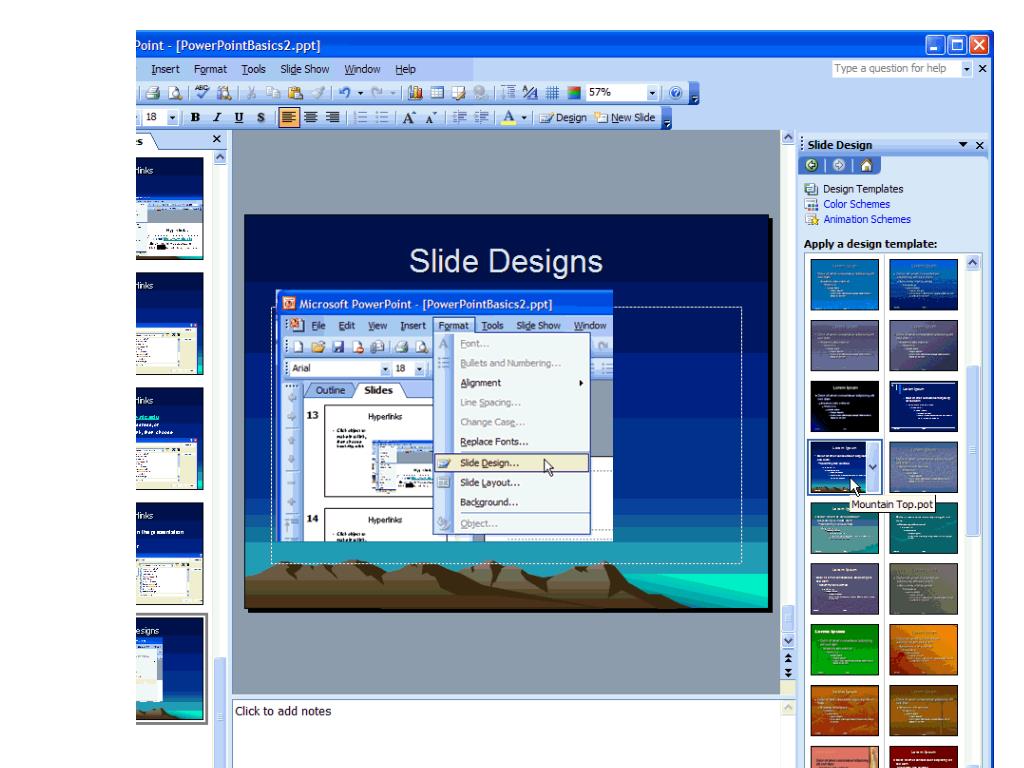Open the Color Schemes link
This screenshot has height=768, width=1024.
(856, 204)
